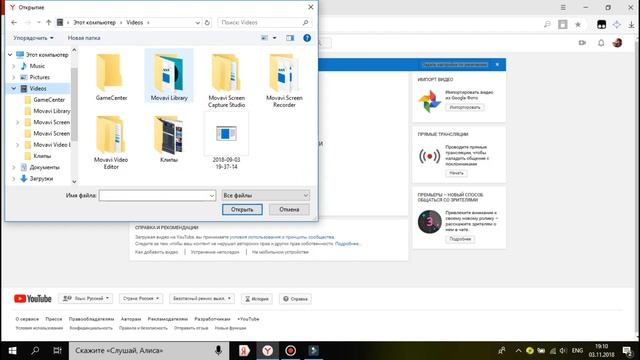Open Разработчикам footer link

click(212, 319)
